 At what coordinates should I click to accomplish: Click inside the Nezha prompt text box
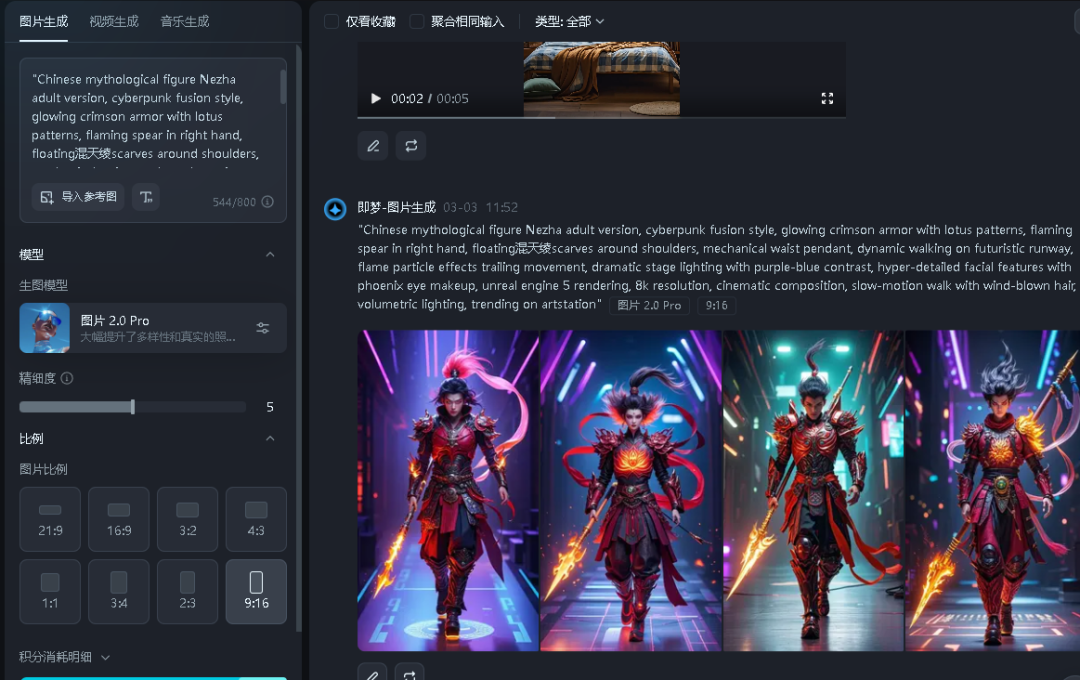pyautogui.click(x=152, y=116)
